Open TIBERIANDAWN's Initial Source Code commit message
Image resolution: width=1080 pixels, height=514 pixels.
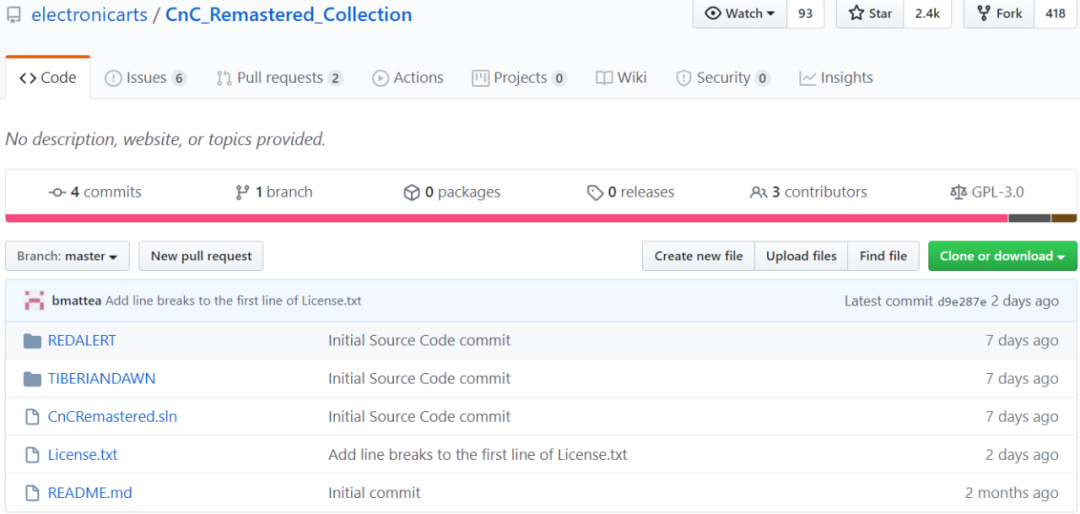419,378
